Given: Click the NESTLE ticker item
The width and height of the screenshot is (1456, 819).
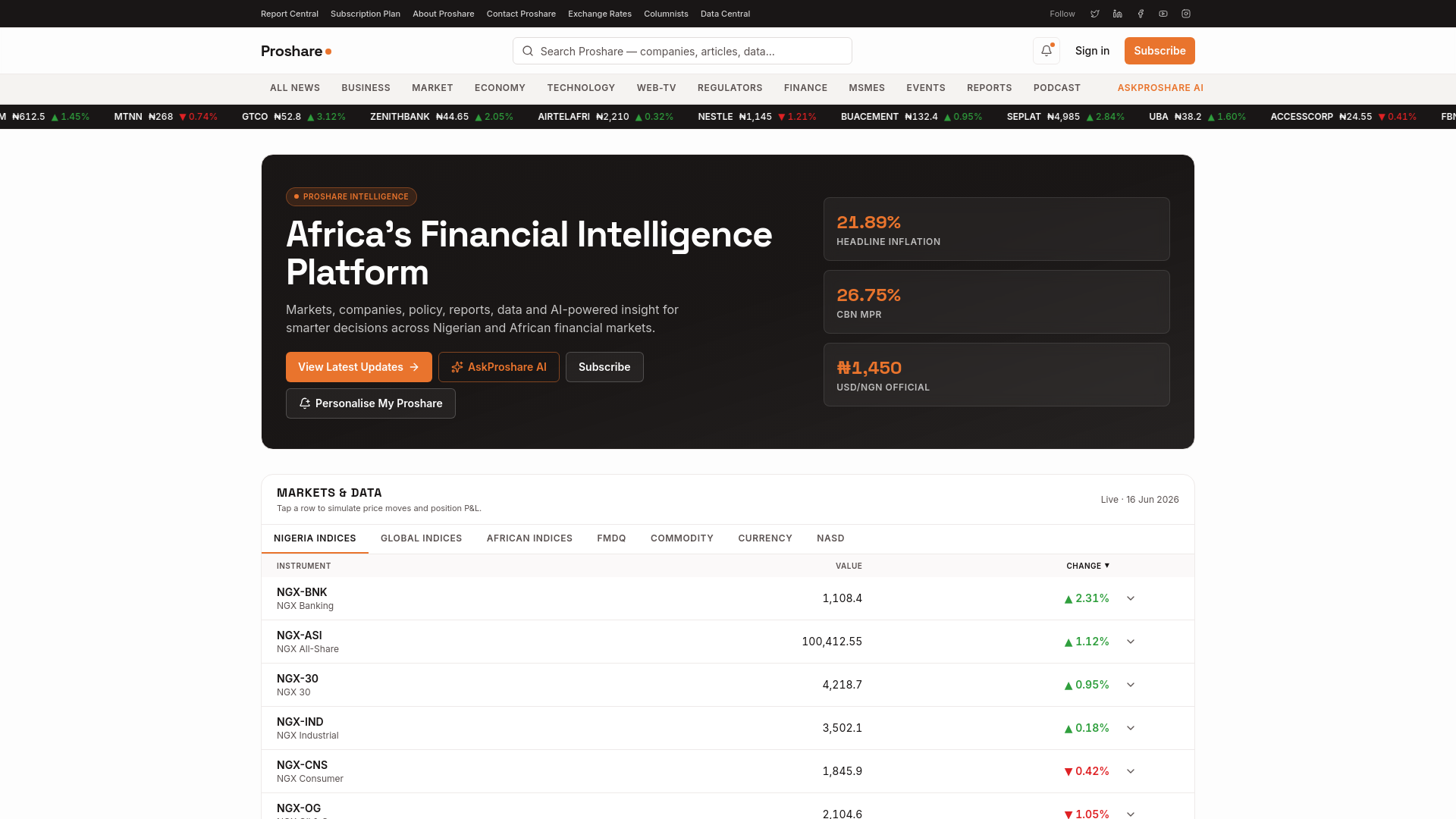Looking at the screenshot, I should [x=757, y=117].
